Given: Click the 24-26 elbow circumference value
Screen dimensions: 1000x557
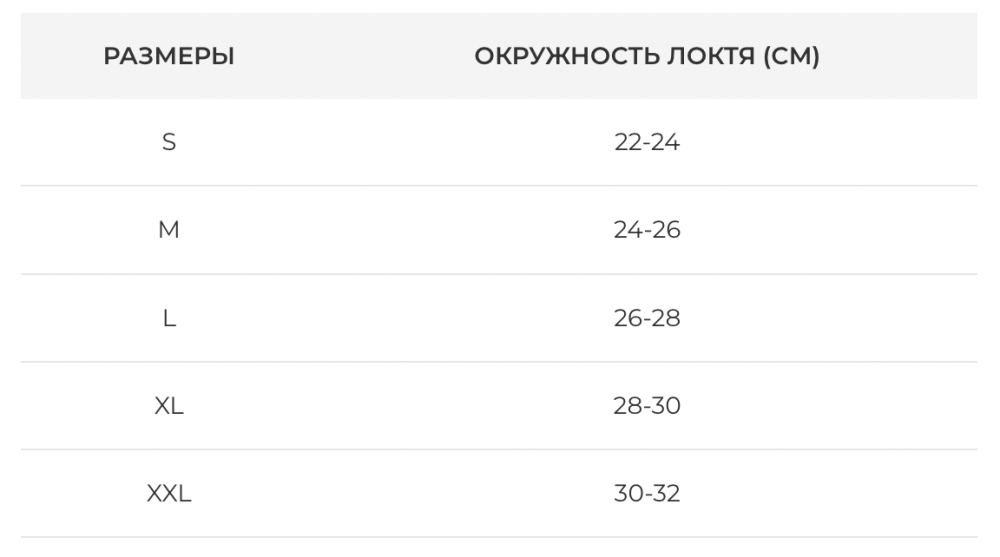Looking at the screenshot, I should 647,231.
